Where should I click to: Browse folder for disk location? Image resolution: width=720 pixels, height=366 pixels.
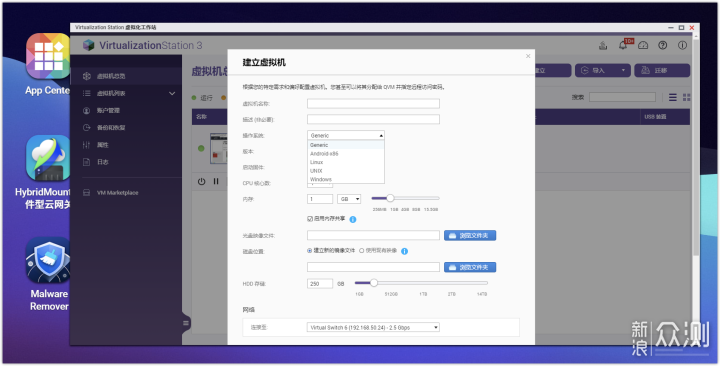470,267
